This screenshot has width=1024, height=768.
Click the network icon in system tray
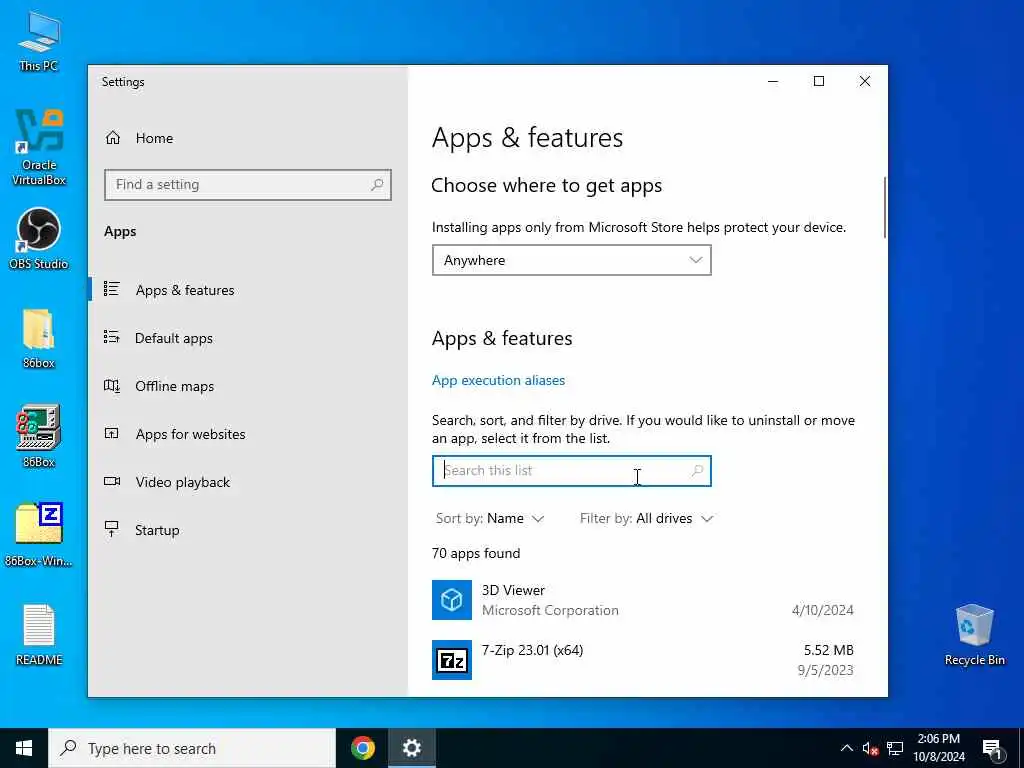895,748
